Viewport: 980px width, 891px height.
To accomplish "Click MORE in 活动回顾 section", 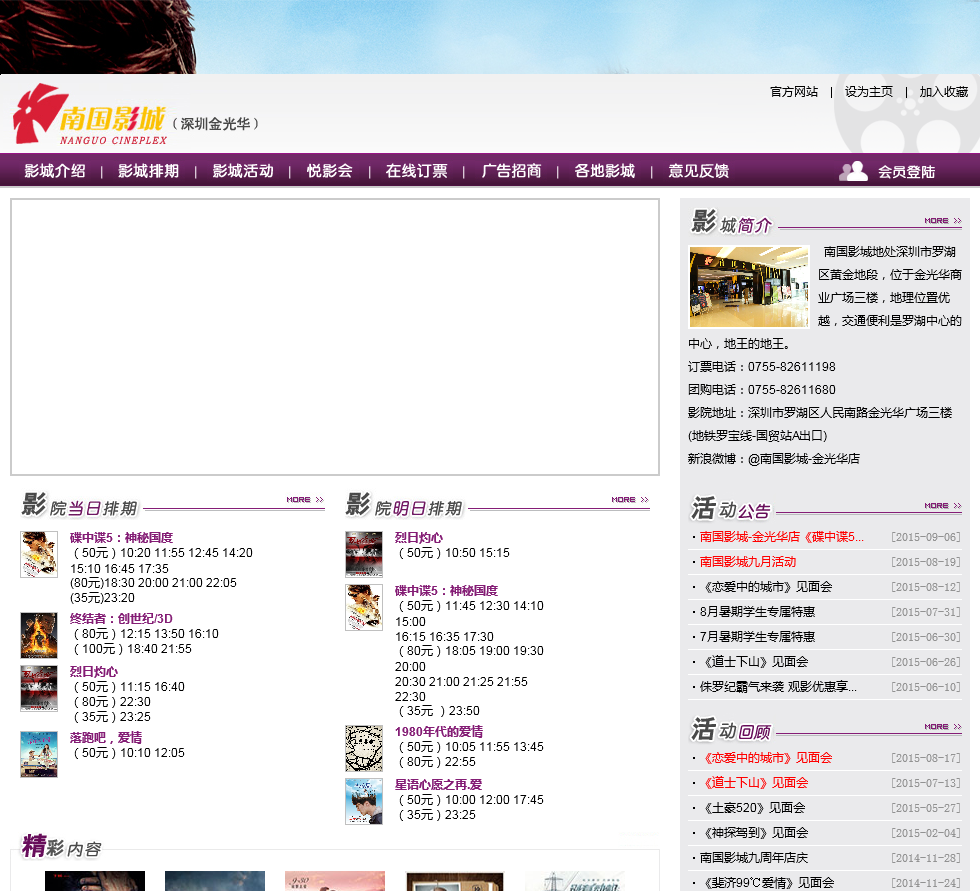I will 942,727.
